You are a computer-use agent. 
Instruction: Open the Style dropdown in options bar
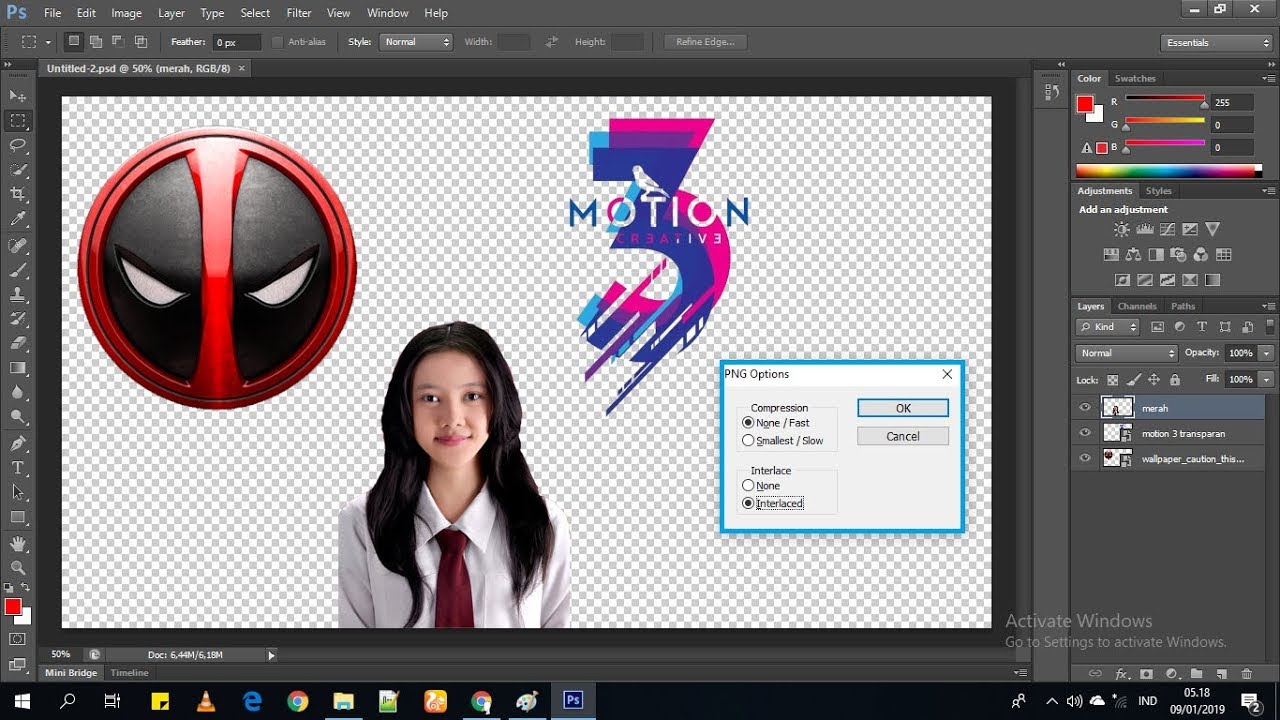[x=417, y=42]
